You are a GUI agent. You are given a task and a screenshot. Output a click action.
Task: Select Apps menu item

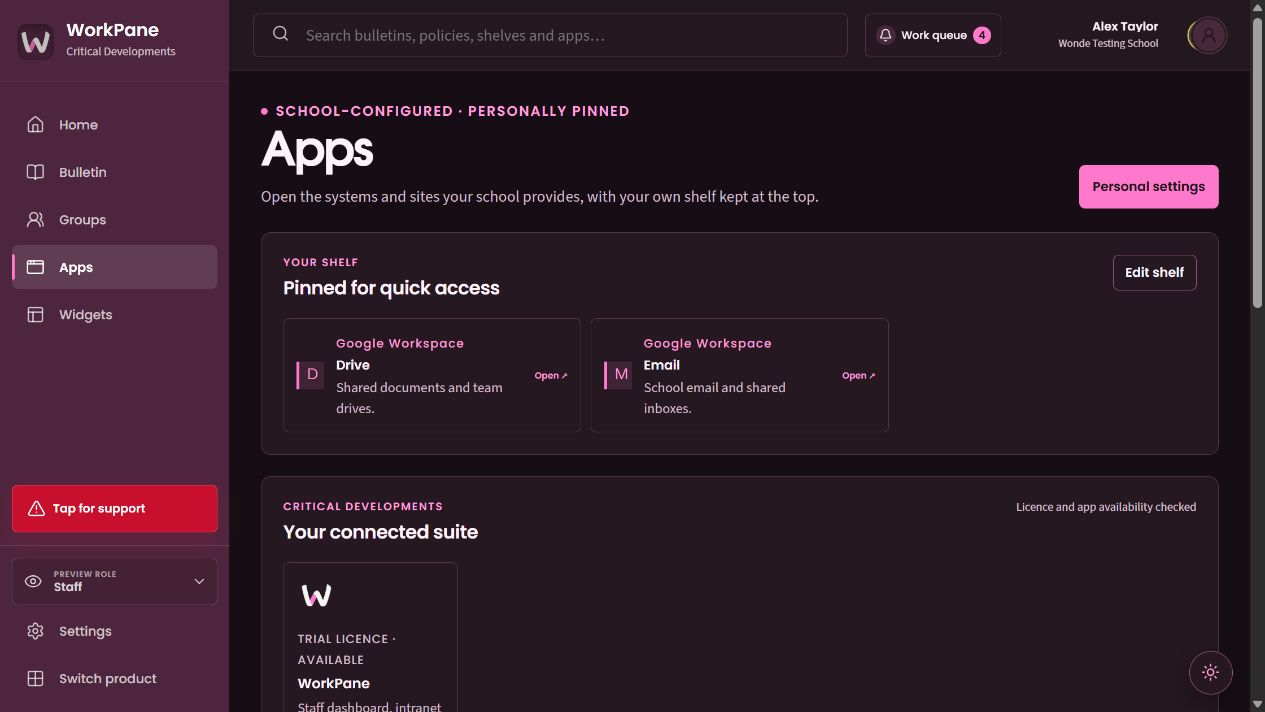[114, 267]
